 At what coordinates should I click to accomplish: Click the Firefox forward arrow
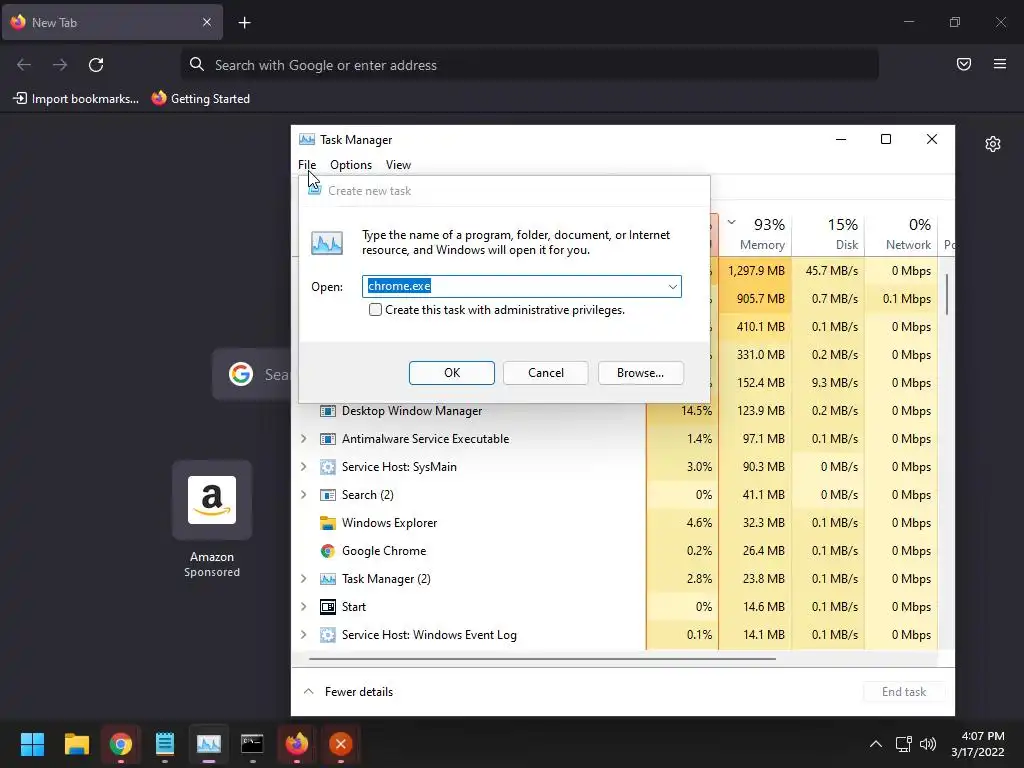point(60,65)
